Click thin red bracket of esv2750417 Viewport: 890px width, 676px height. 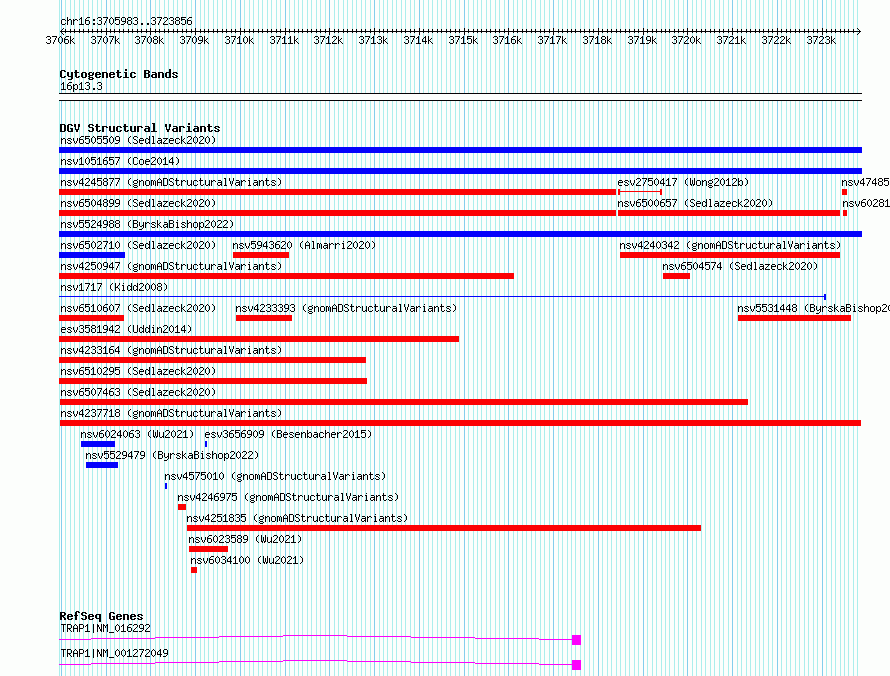[x=640, y=192]
